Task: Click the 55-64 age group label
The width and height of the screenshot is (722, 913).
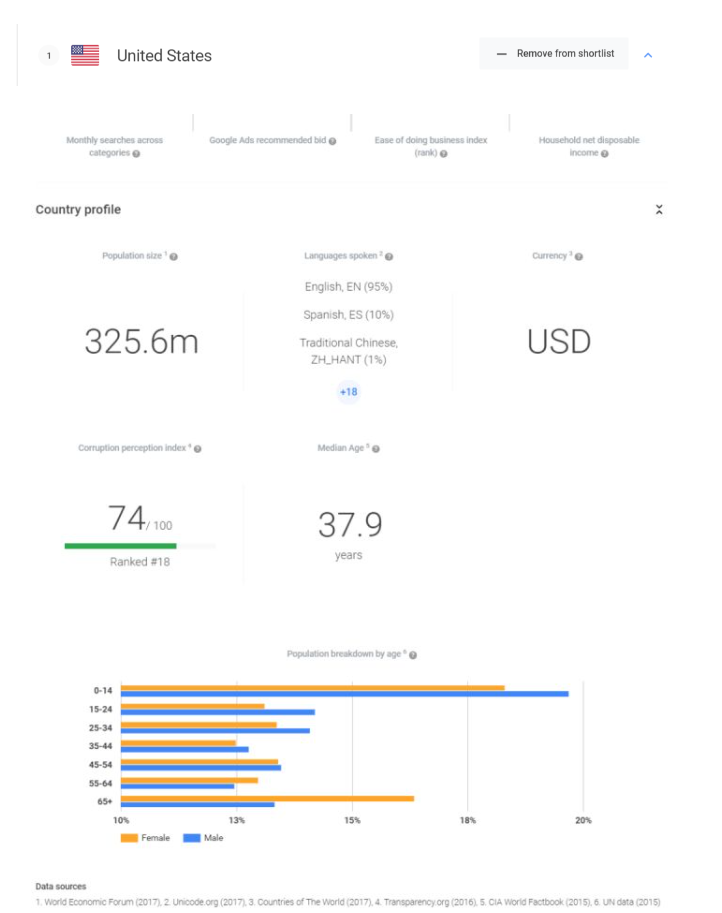Action: click(100, 783)
